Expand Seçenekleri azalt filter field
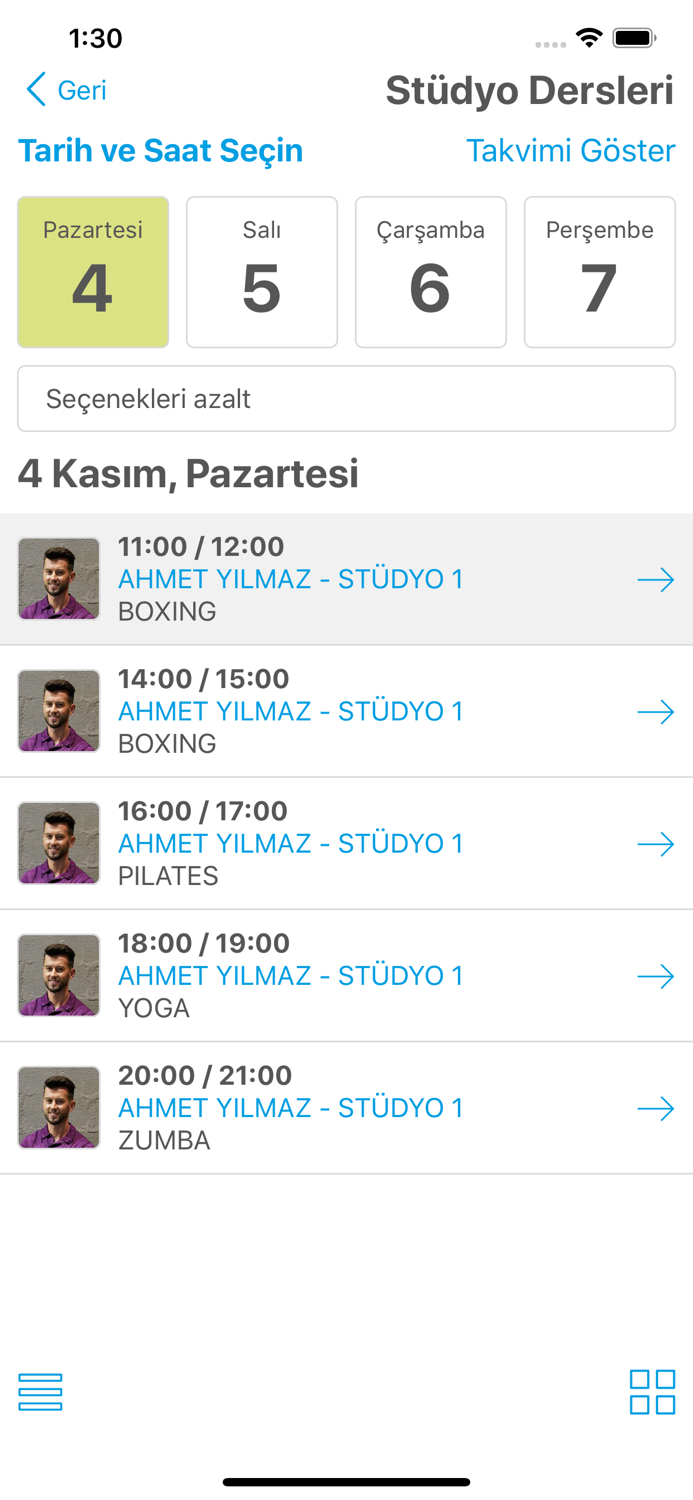Image resolution: width=693 pixels, height=1500 pixels. click(x=346, y=399)
